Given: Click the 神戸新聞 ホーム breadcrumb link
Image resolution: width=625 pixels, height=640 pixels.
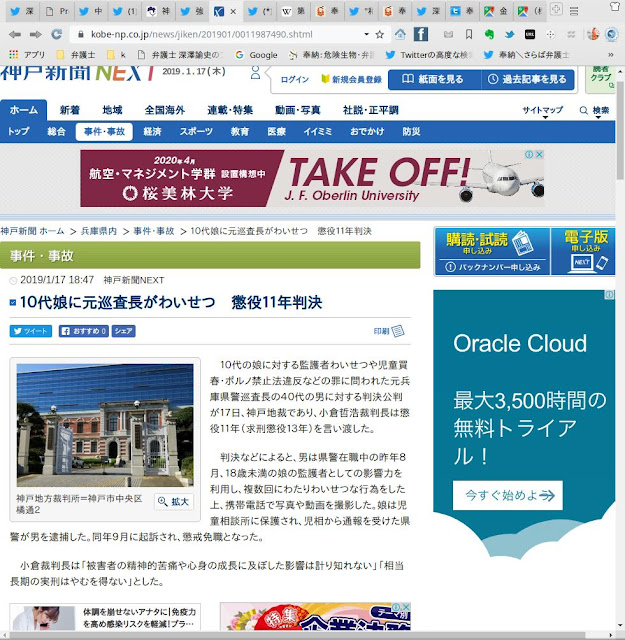Looking at the screenshot, I should pos(32,231).
